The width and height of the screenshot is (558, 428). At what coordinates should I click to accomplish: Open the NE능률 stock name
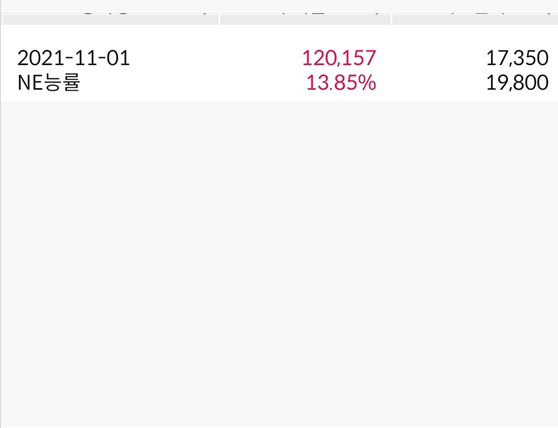tap(49, 83)
